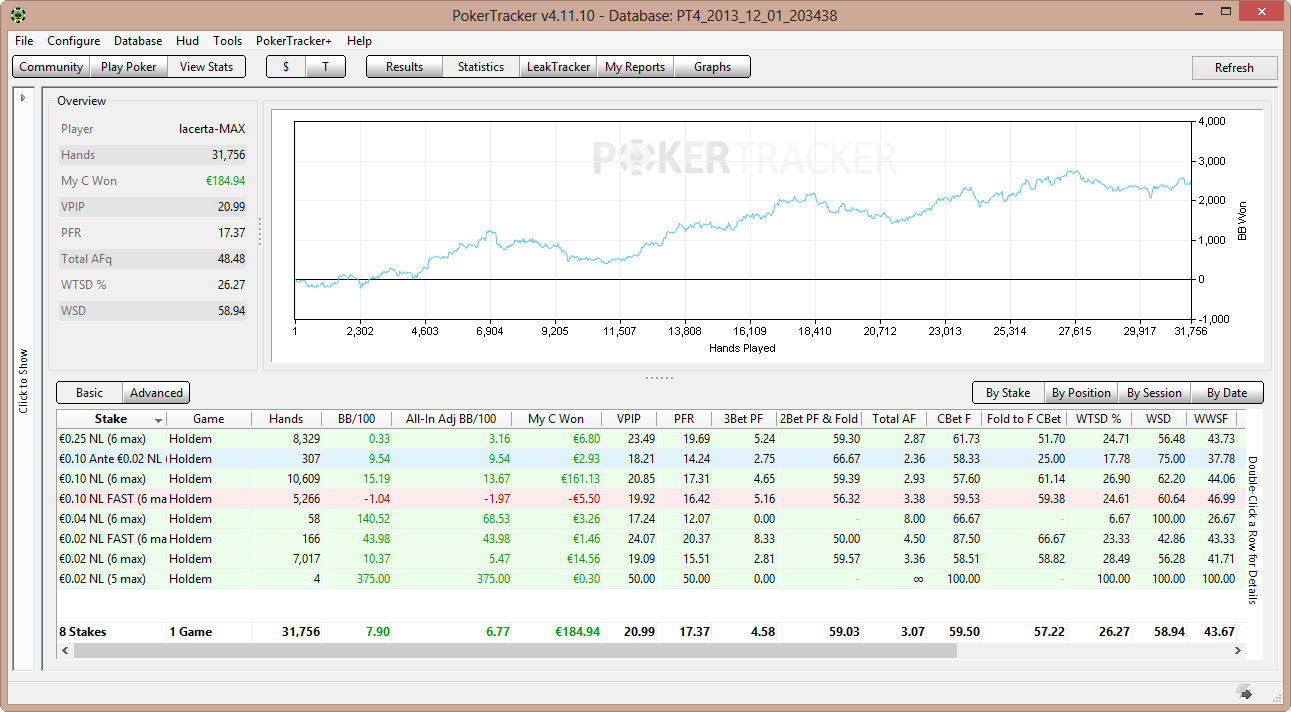Viewport: 1291px width, 712px height.
Task: Switch to cash games with the $ button
Action: pyautogui.click(x=286, y=67)
